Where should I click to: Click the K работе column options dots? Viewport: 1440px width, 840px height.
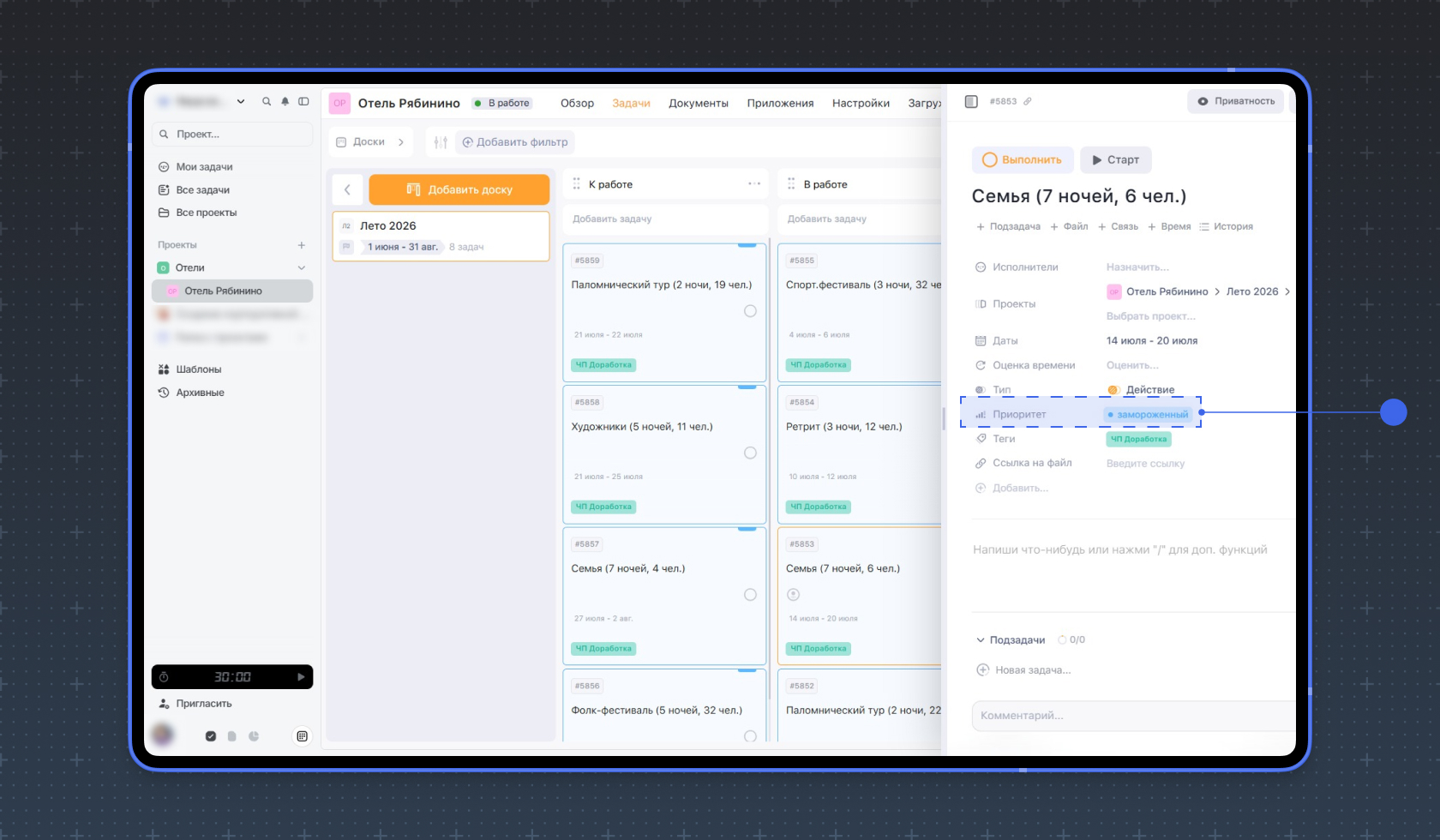coord(754,184)
